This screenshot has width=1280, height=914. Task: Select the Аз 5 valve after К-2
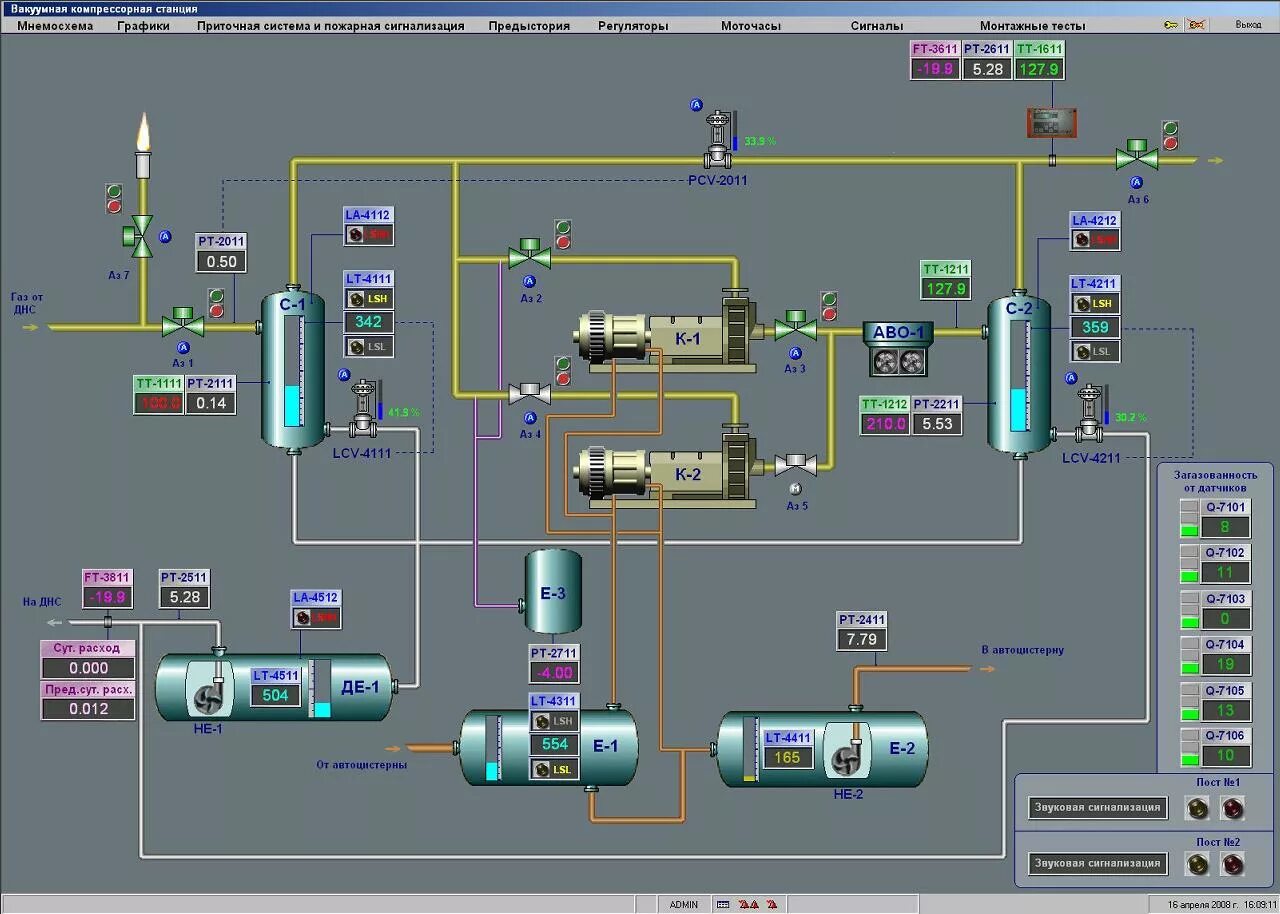(796, 464)
